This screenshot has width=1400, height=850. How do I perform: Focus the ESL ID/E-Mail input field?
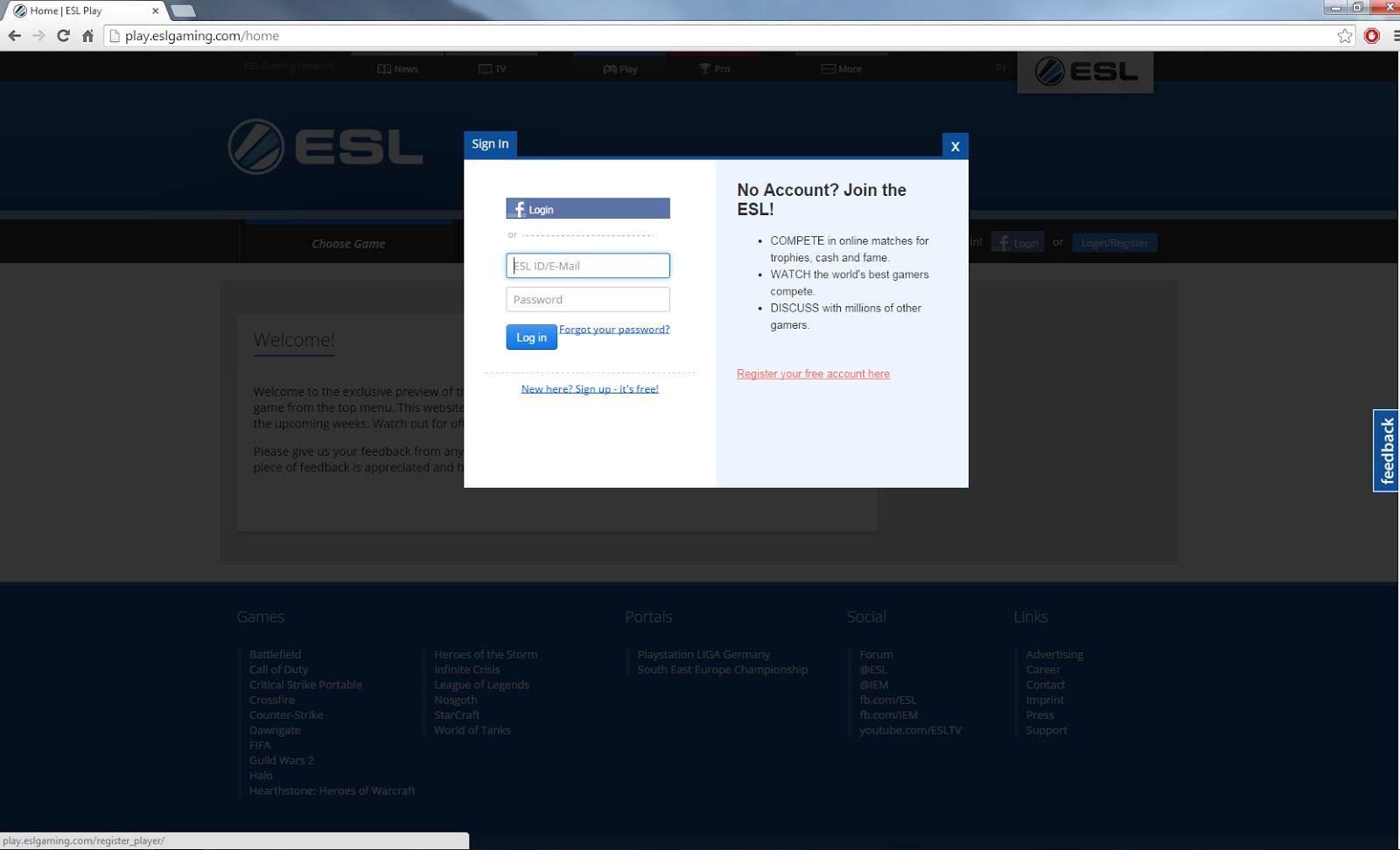tap(587, 266)
